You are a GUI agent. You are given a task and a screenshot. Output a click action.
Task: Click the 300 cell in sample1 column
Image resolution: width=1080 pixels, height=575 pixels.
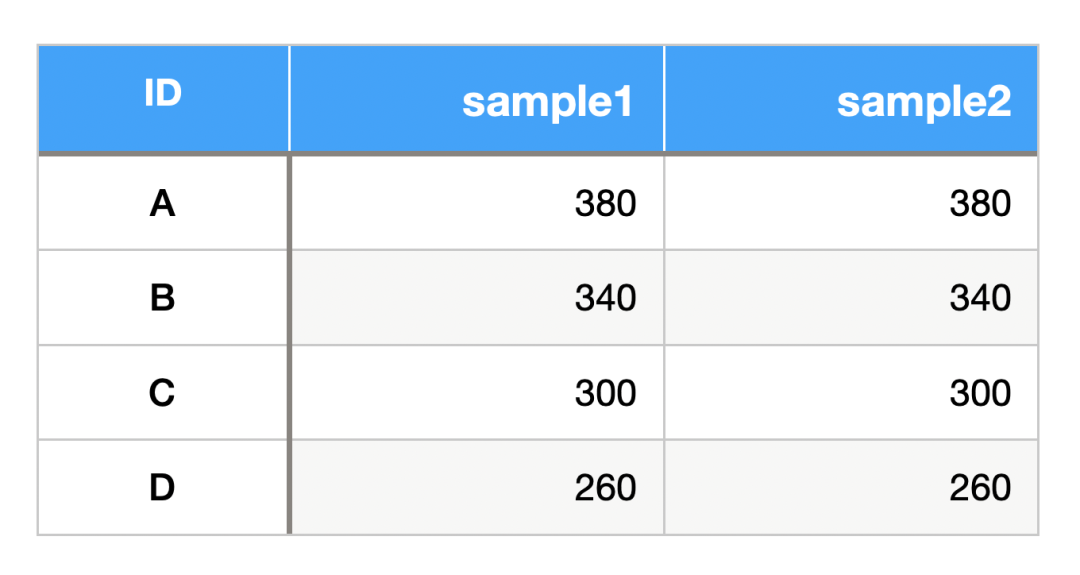point(605,393)
